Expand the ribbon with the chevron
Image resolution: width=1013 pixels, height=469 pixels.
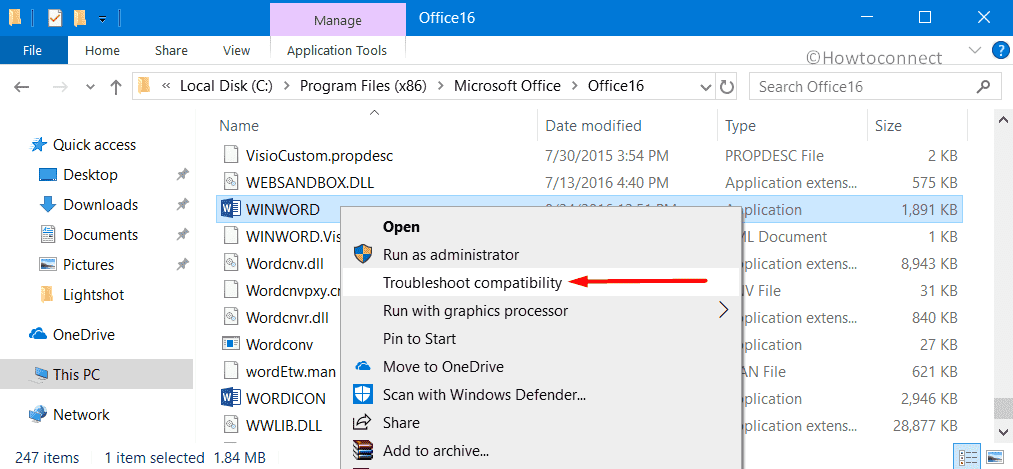click(974, 50)
